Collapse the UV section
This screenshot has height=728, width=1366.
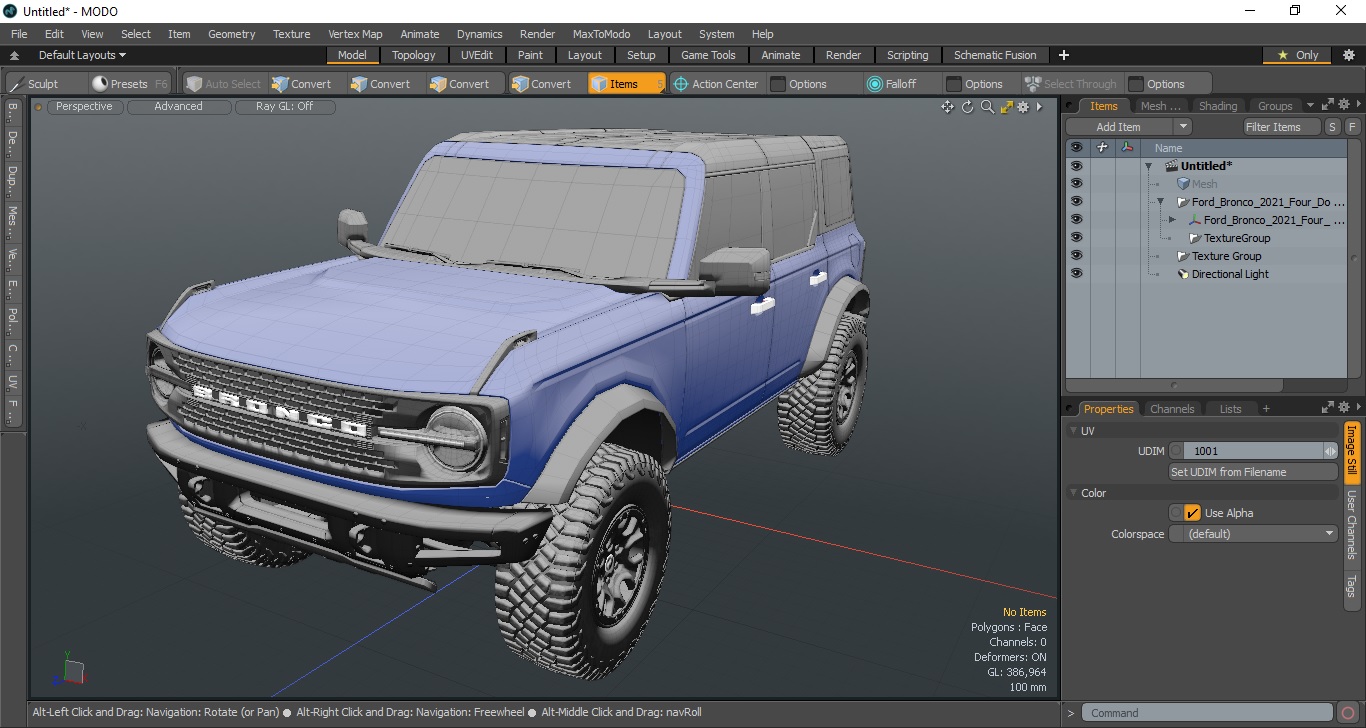1074,431
